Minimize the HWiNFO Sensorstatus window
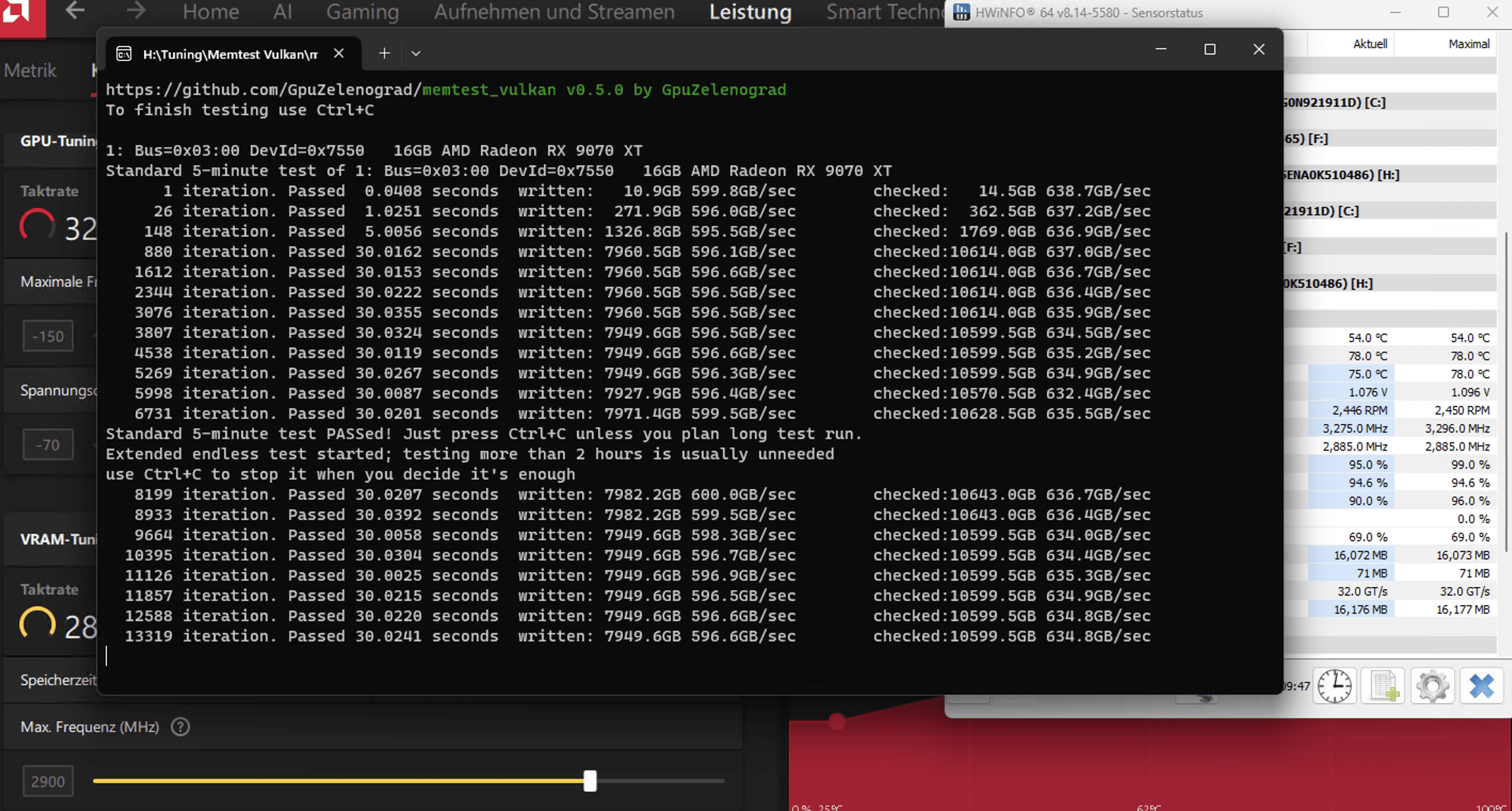Screen dimensions: 1512x811 tap(1395, 12)
